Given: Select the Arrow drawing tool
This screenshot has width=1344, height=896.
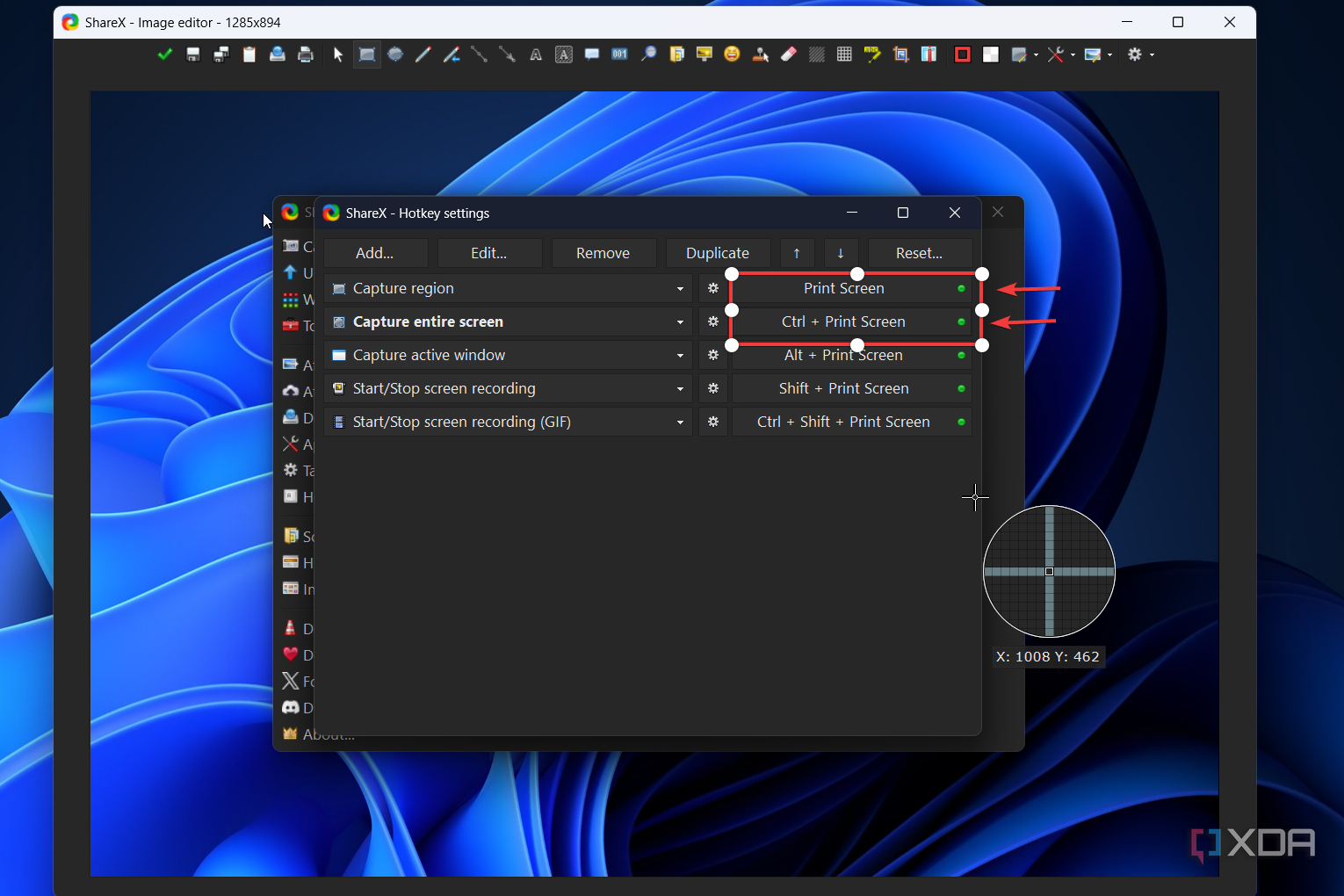Looking at the screenshot, I should [x=508, y=54].
